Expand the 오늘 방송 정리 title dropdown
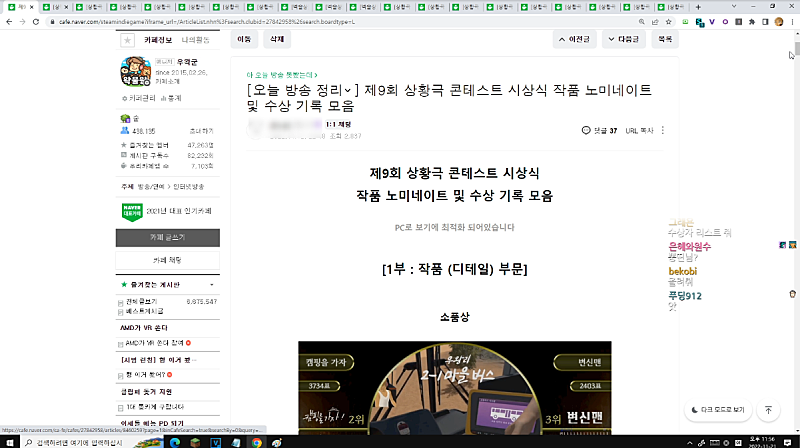This screenshot has width=800, height=448. [x=347, y=91]
